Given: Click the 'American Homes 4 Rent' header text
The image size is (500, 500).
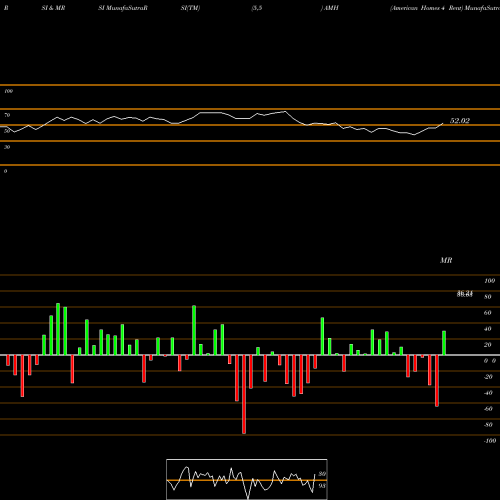Looking at the screenshot, I should pyautogui.click(x=426, y=8).
